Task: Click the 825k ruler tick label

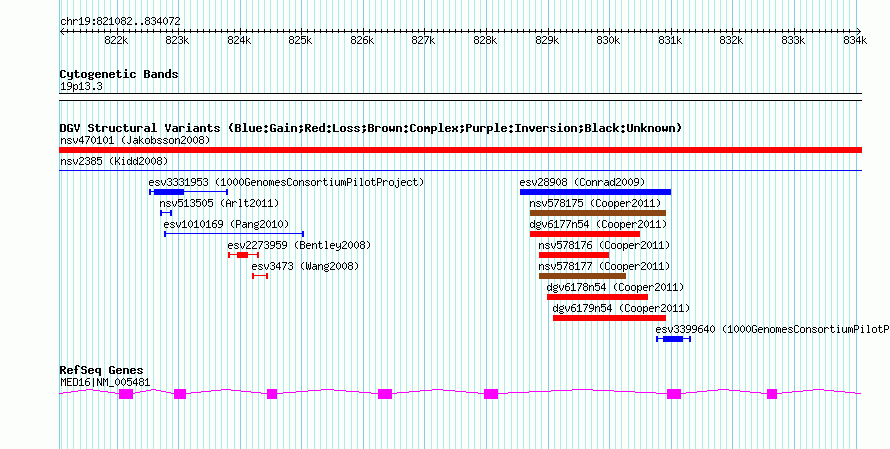Action: [x=300, y=41]
